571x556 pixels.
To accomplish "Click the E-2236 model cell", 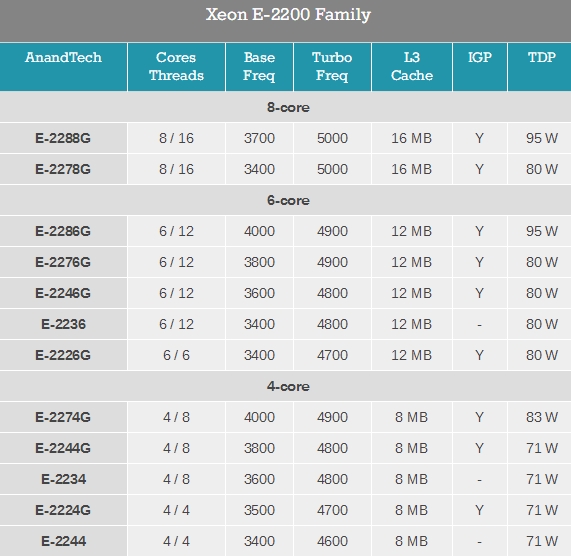I will click(63, 324).
